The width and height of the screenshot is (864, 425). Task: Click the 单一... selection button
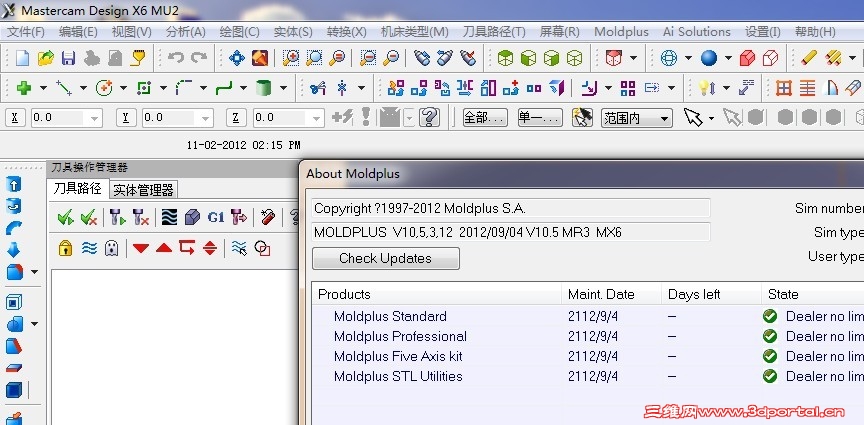[540, 118]
